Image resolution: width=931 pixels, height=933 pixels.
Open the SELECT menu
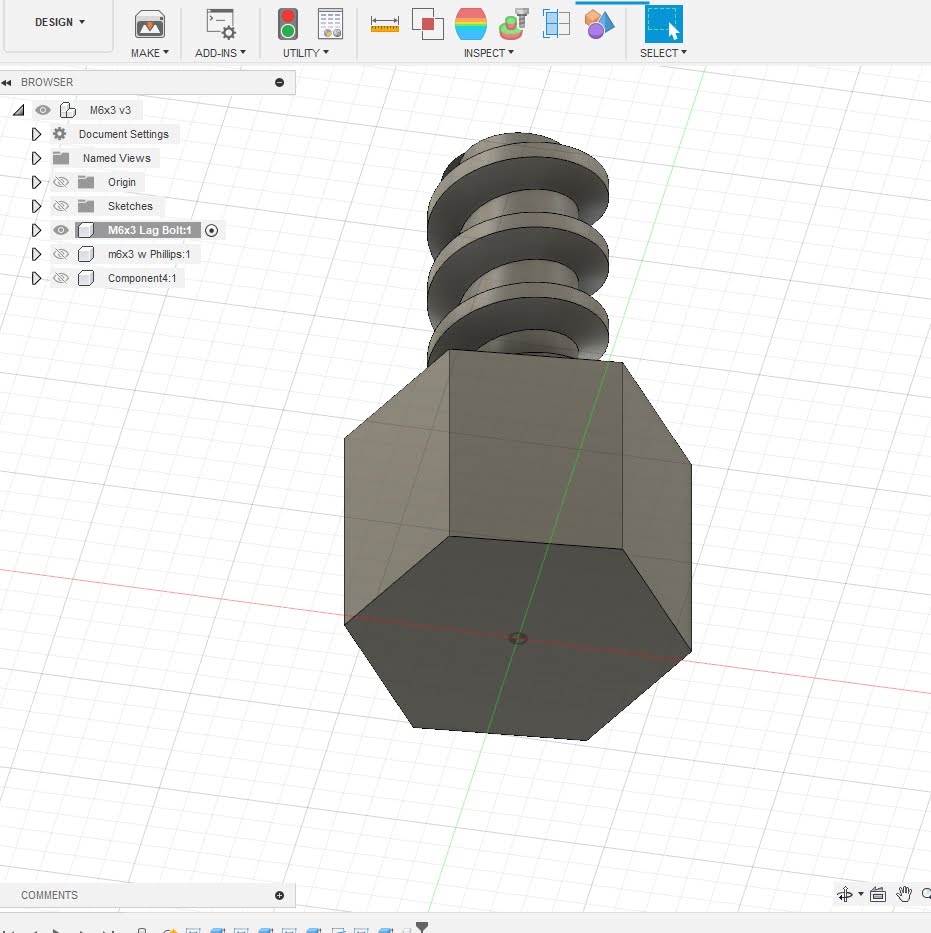(663, 53)
